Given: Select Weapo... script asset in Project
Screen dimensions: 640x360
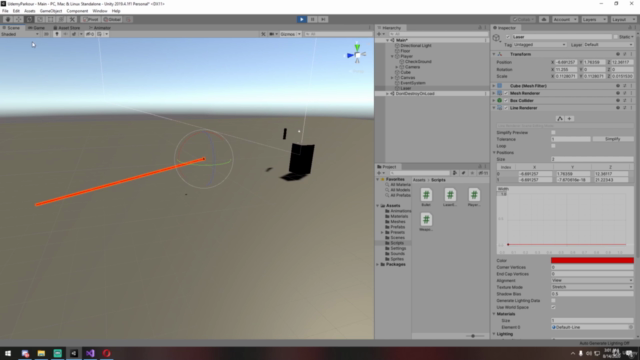Looking at the screenshot, I should 426,222.
